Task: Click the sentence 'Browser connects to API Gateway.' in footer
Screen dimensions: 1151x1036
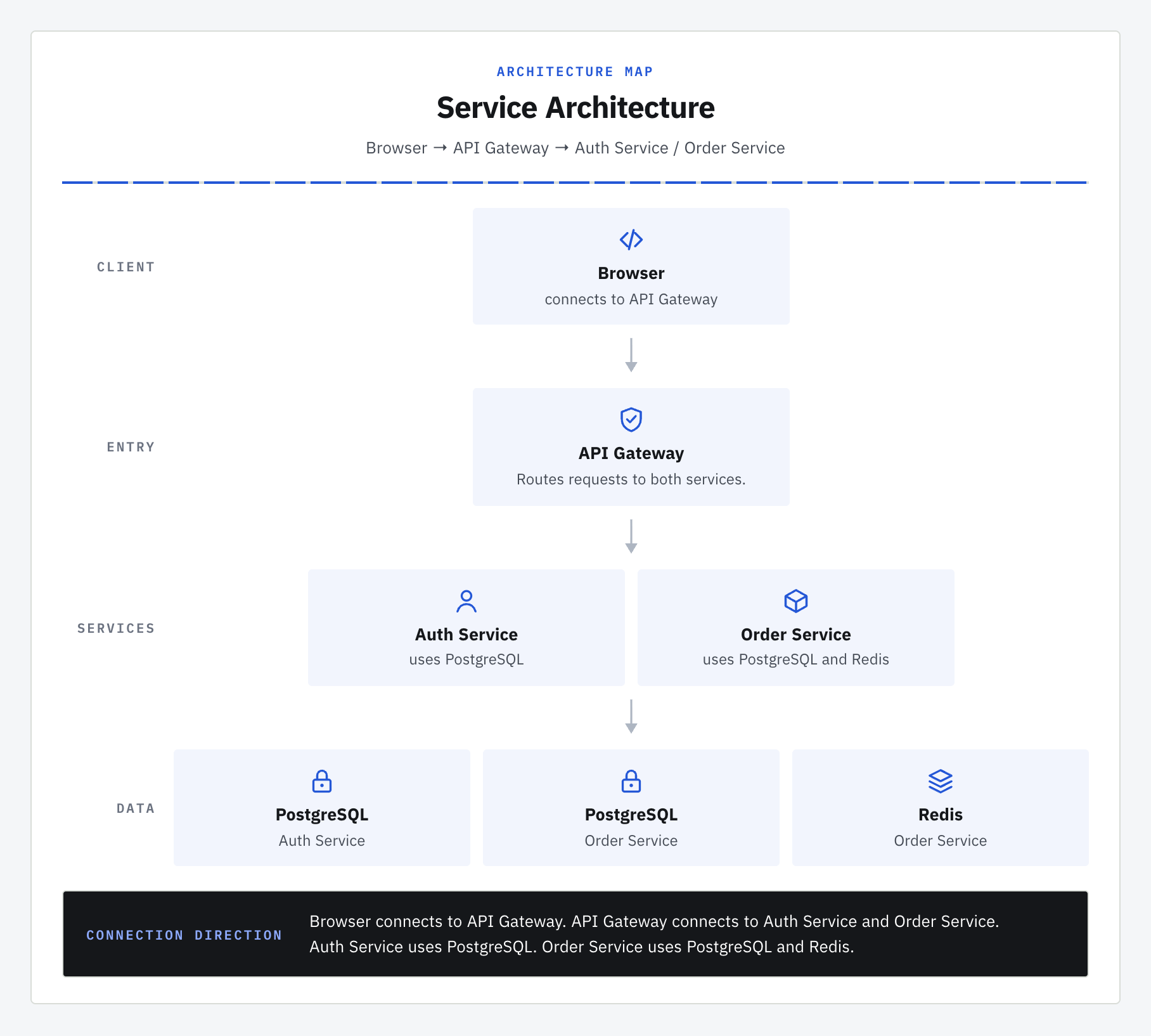Action: 438,921
